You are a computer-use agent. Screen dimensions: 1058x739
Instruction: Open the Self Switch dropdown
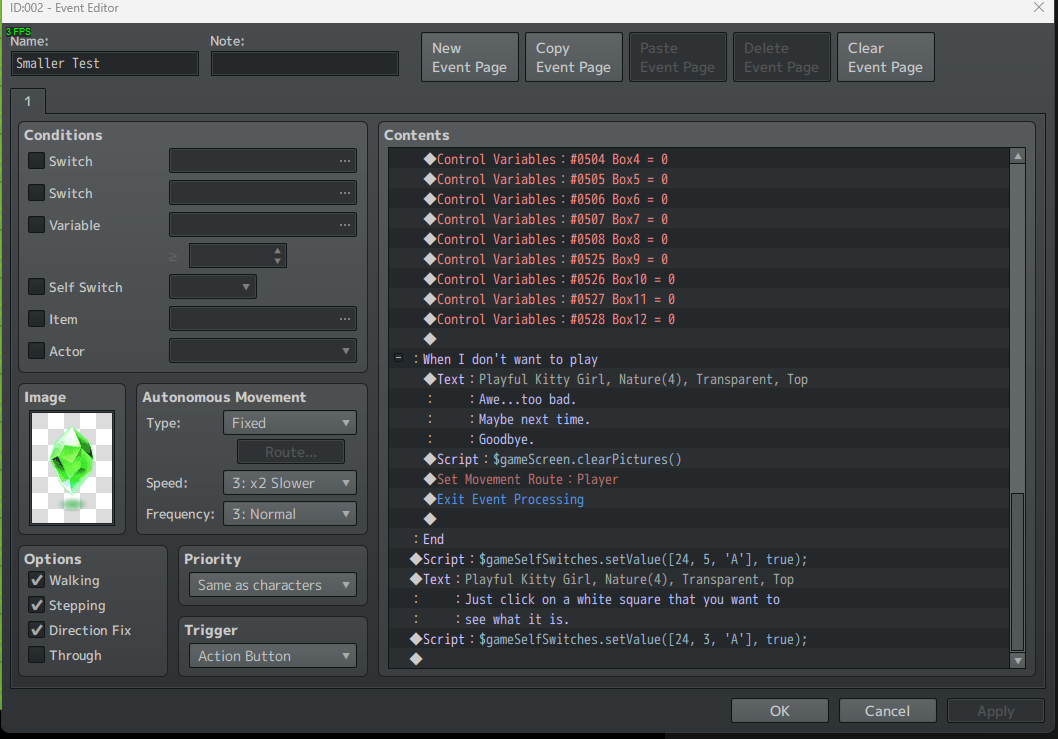click(x=213, y=287)
